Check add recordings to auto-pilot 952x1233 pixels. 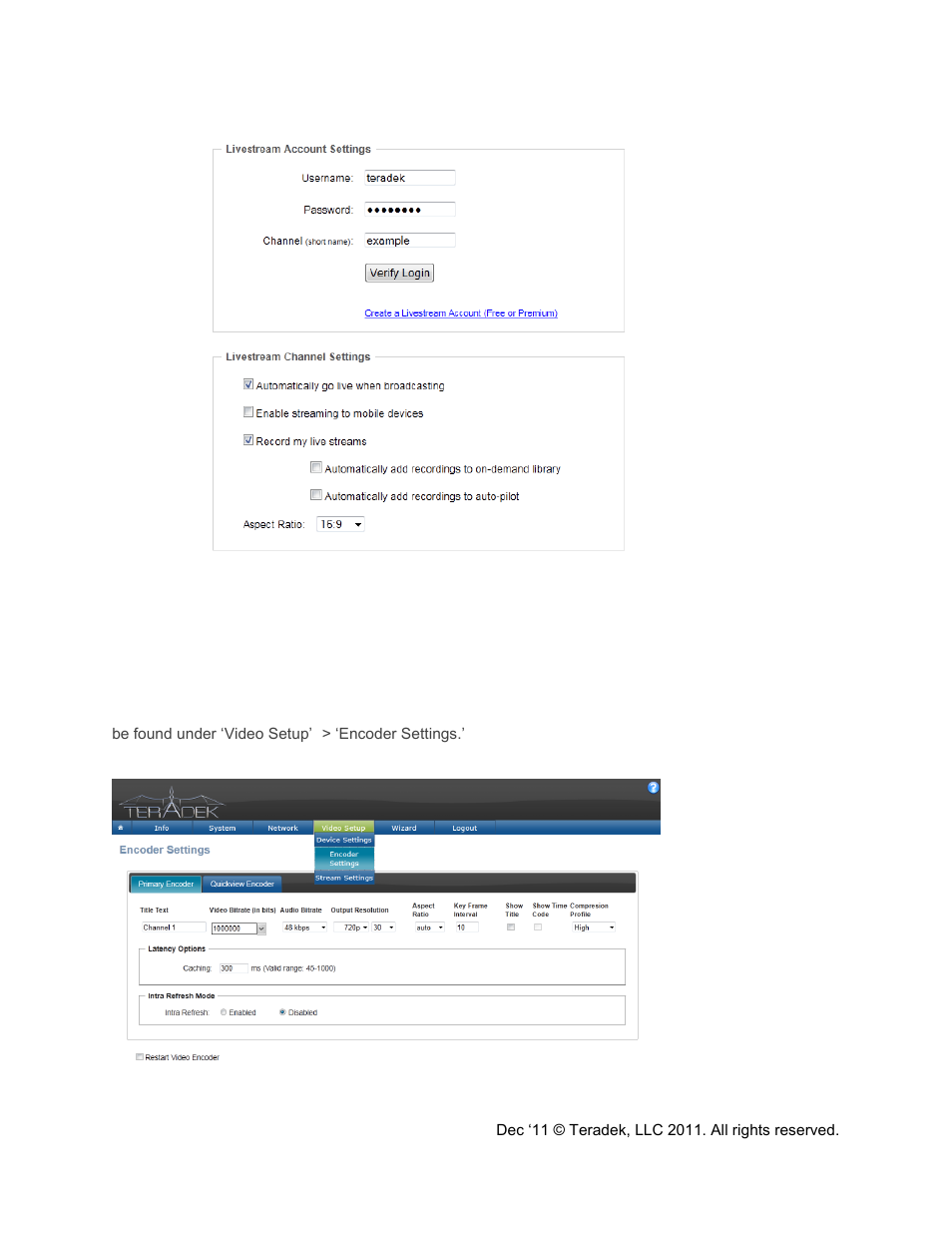pyautogui.click(x=316, y=495)
